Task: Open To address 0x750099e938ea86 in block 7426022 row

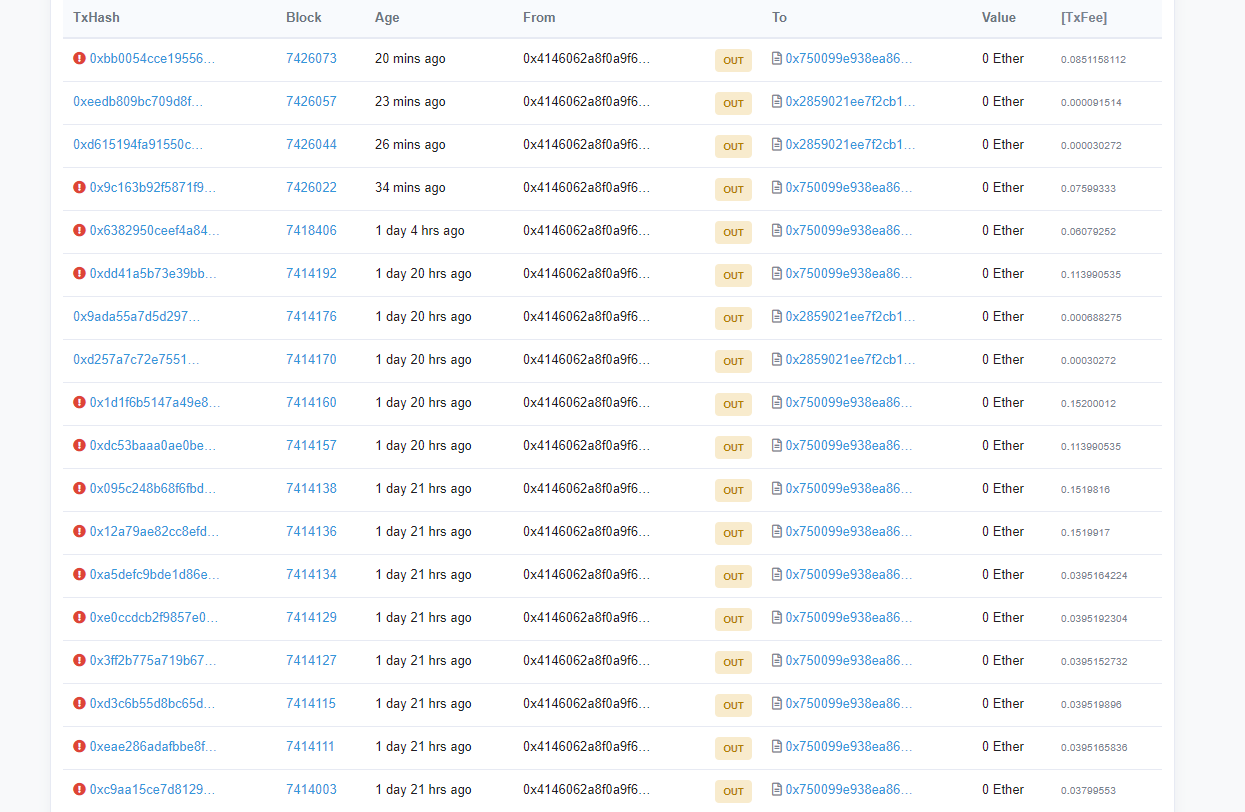Action: [x=849, y=187]
